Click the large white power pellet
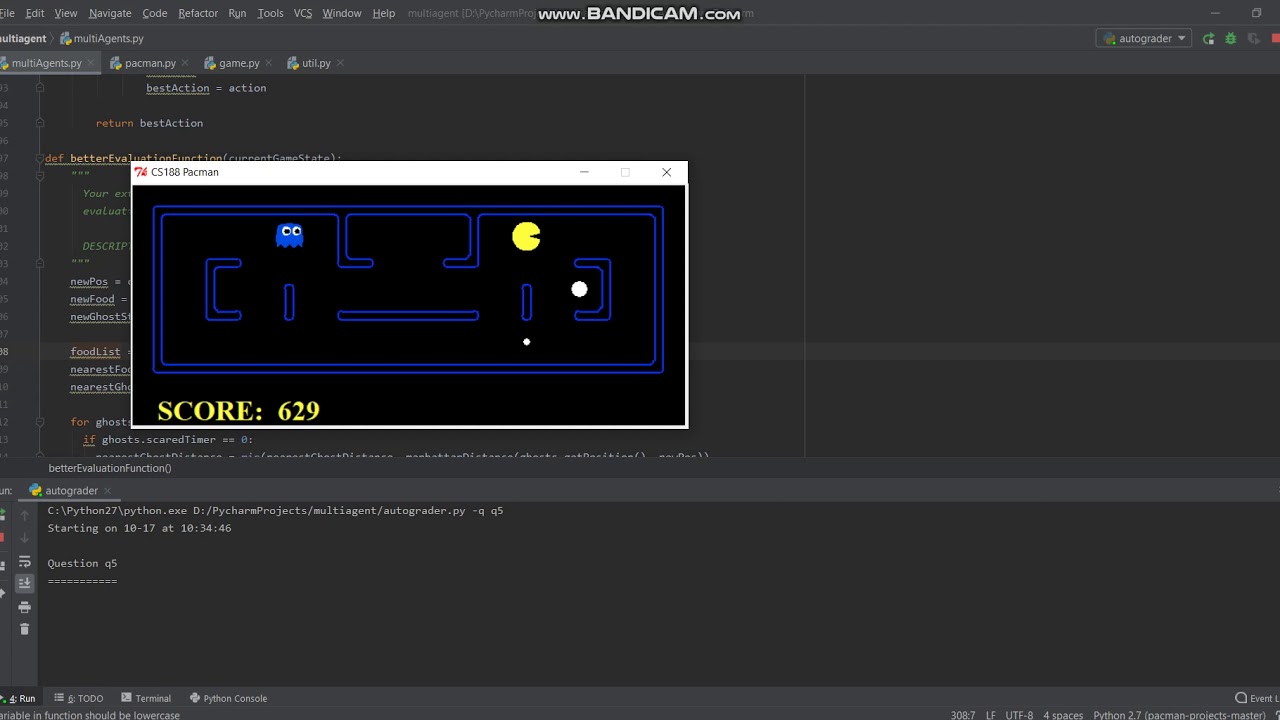Viewport: 1280px width, 720px height. click(579, 290)
